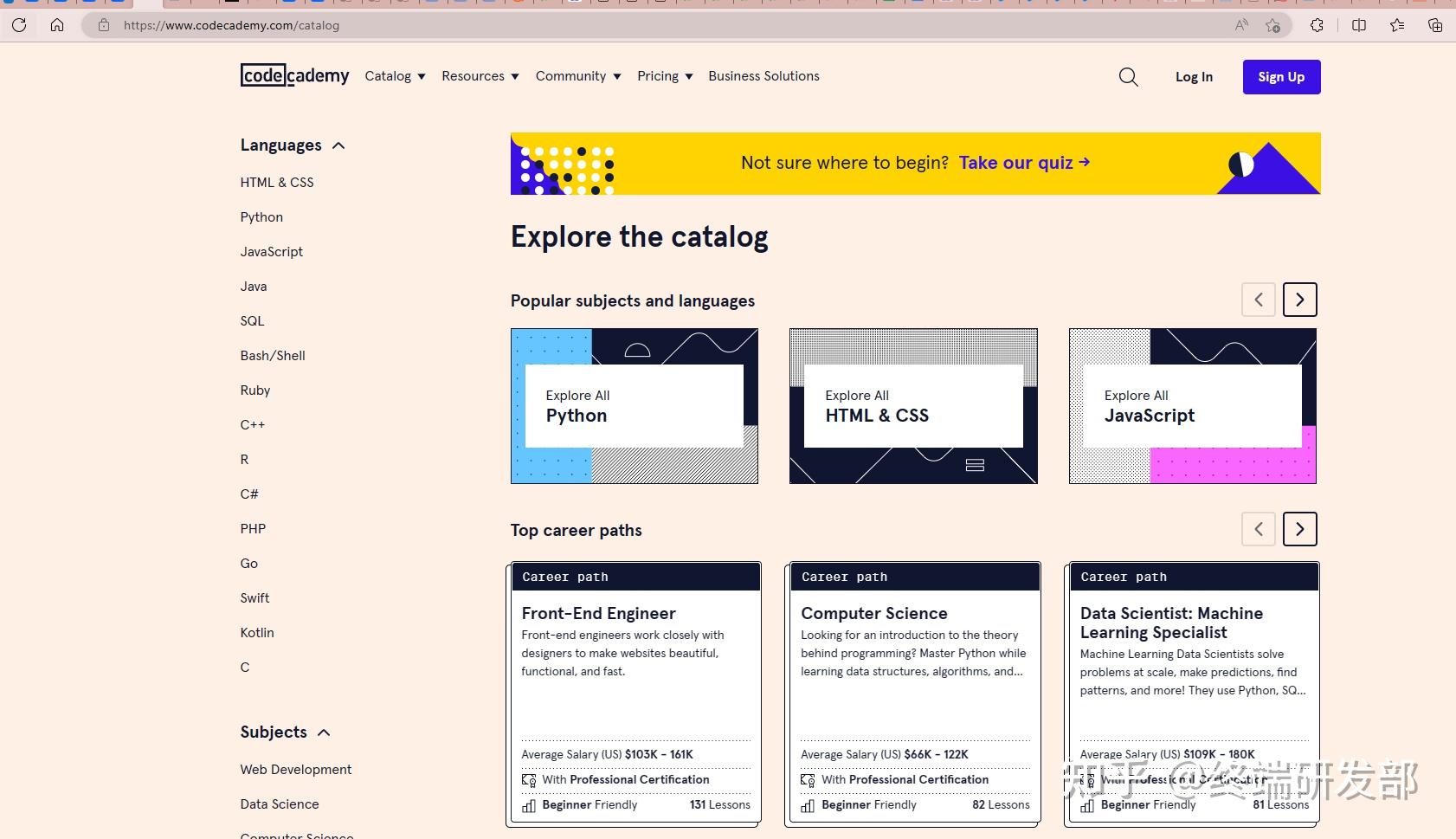Choose Java from the languages list

254,287
